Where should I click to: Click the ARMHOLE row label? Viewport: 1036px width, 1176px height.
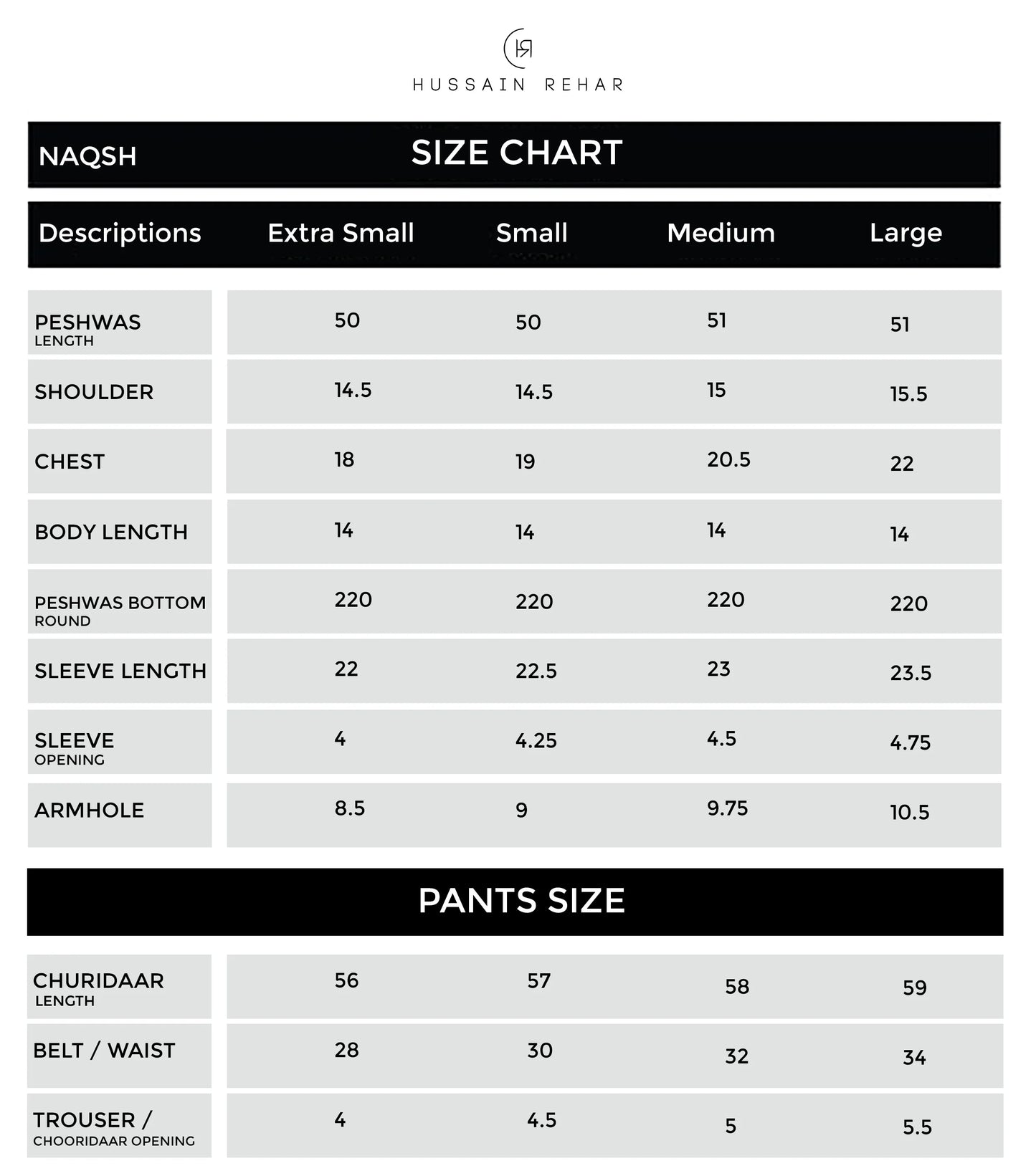tap(90, 810)
